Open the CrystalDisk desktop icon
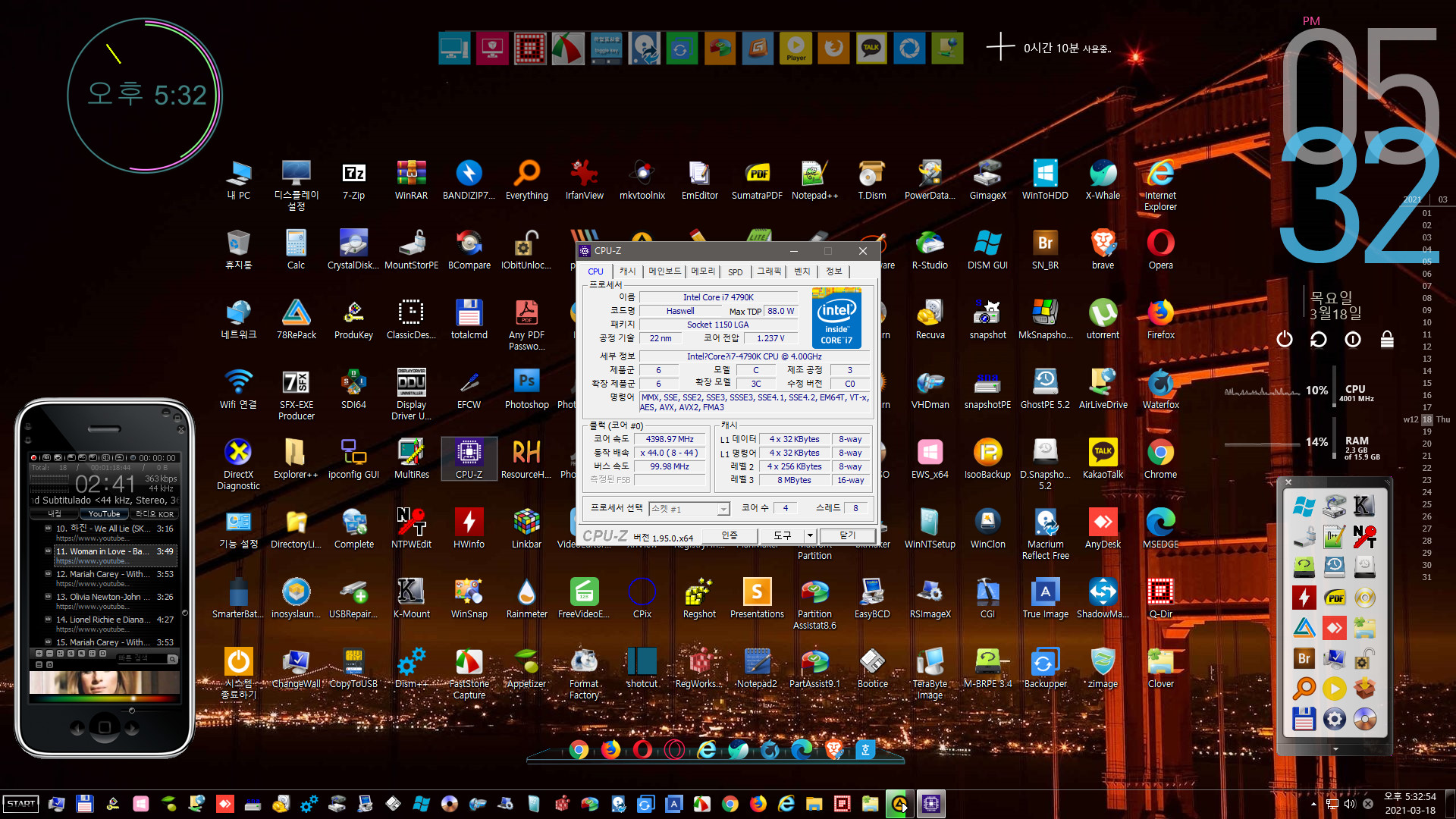 point(353,249)
